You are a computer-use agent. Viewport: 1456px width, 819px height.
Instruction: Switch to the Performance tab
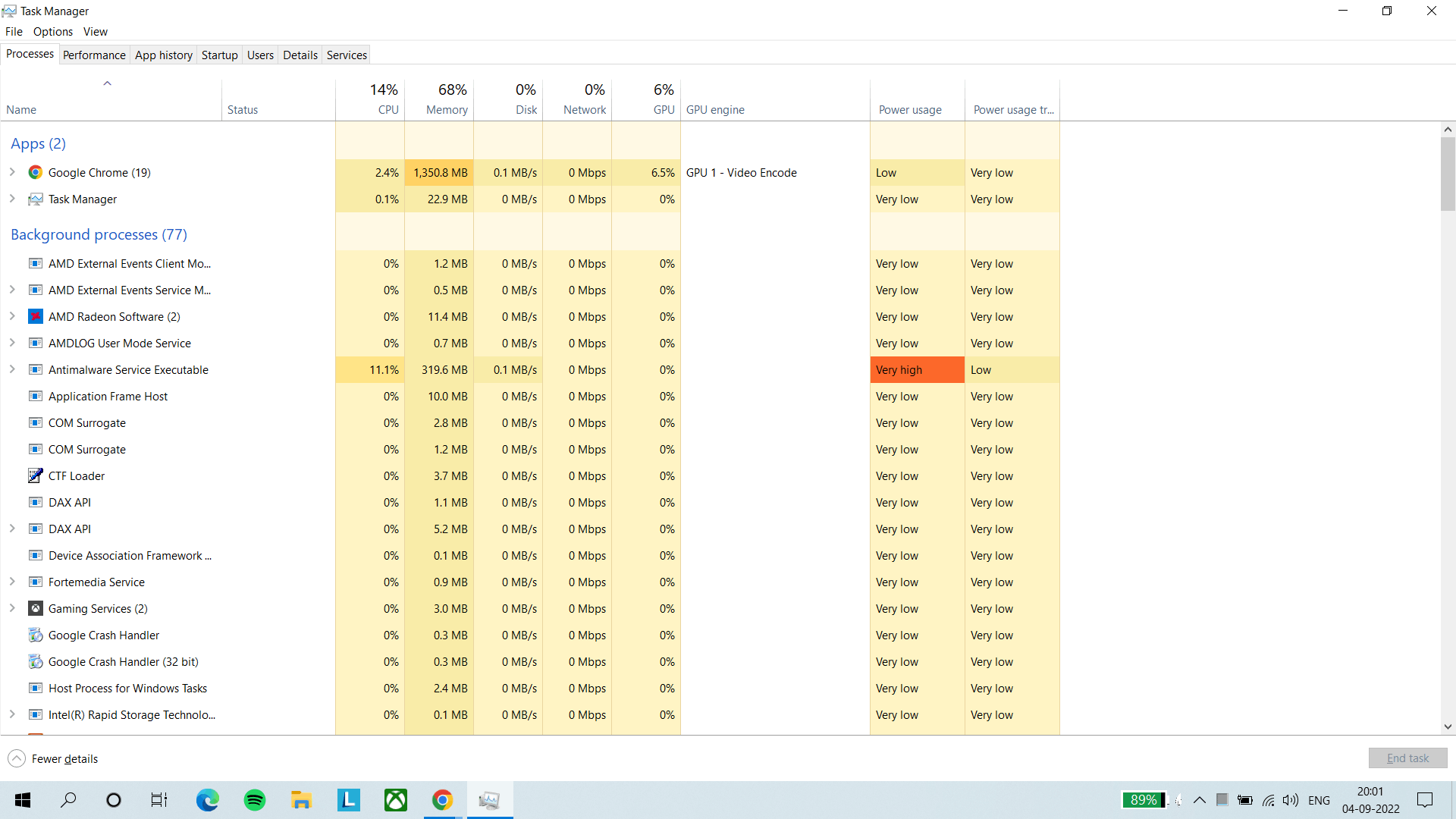(x=94, y=55)
